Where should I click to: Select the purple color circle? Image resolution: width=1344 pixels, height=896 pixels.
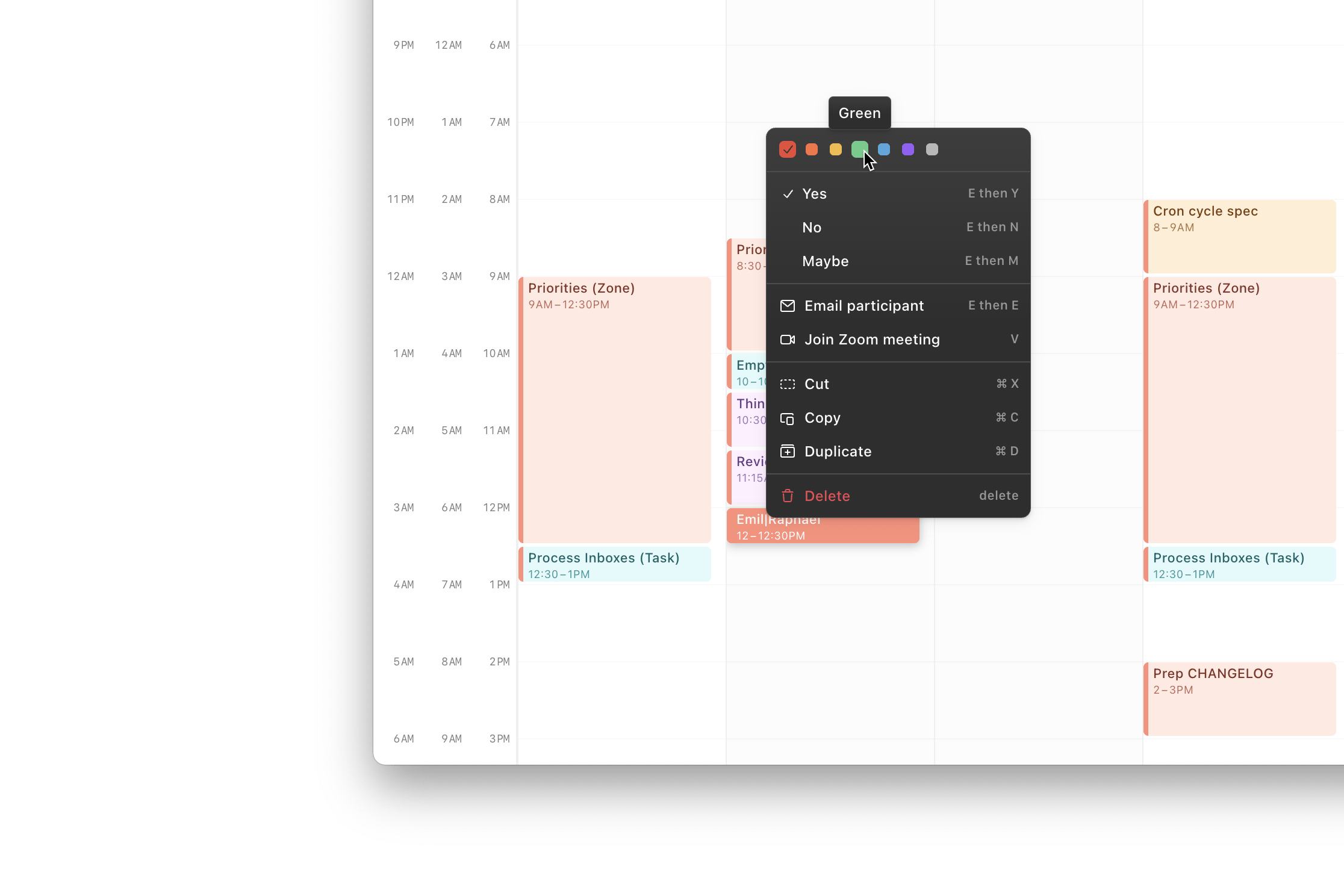point(907,150)
